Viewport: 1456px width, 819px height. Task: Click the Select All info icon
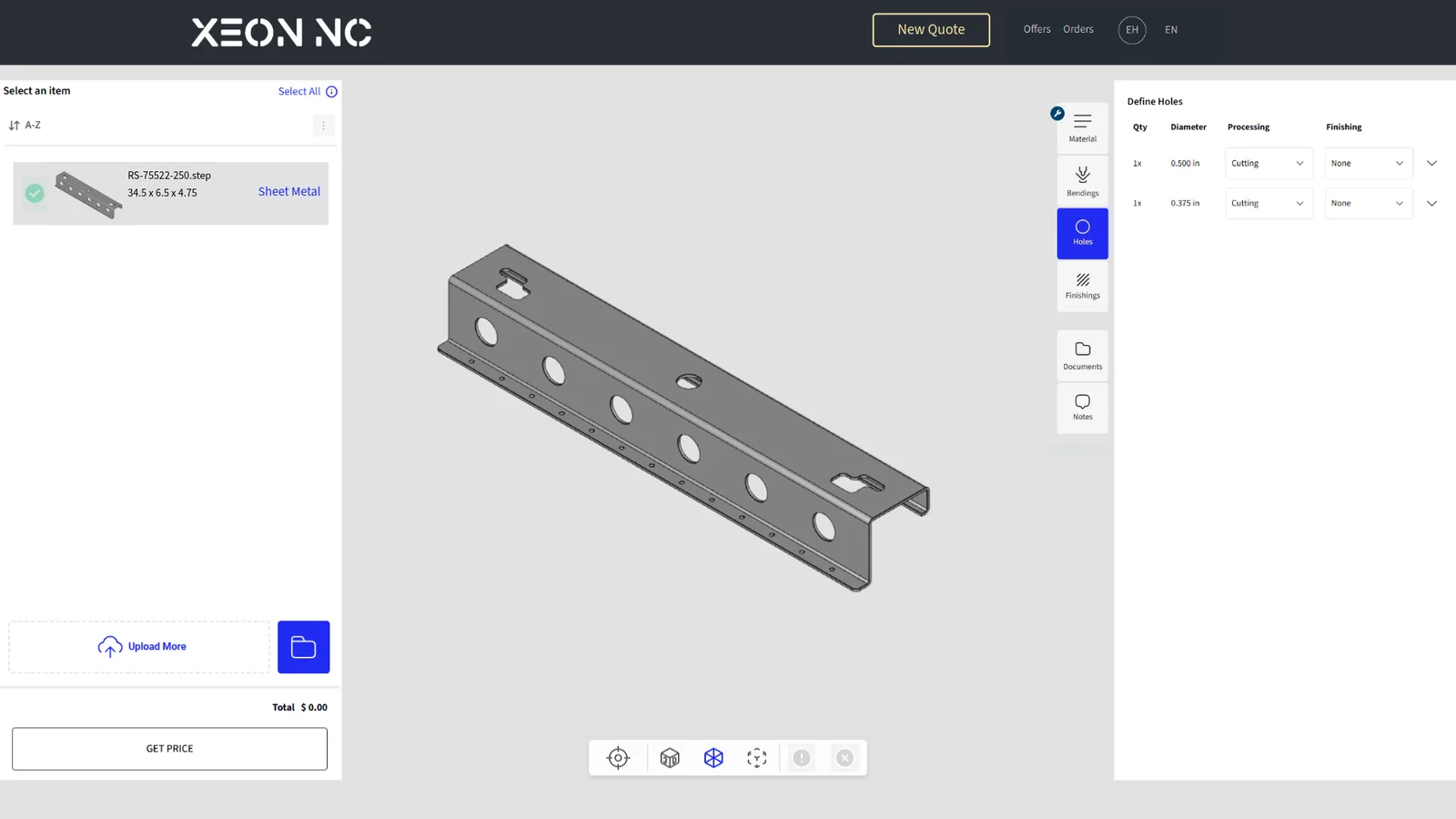tap(331, 92)
